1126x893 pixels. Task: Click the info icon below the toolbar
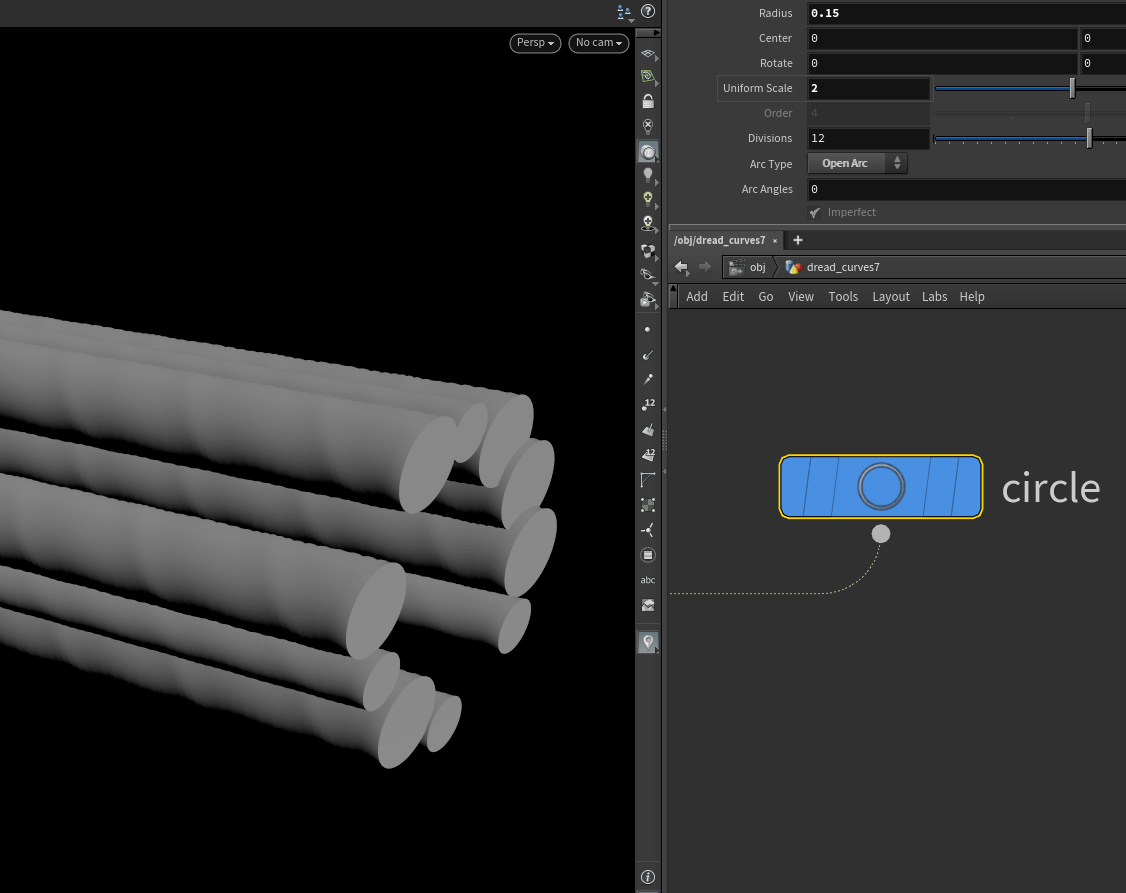click(x=648, y=876)
